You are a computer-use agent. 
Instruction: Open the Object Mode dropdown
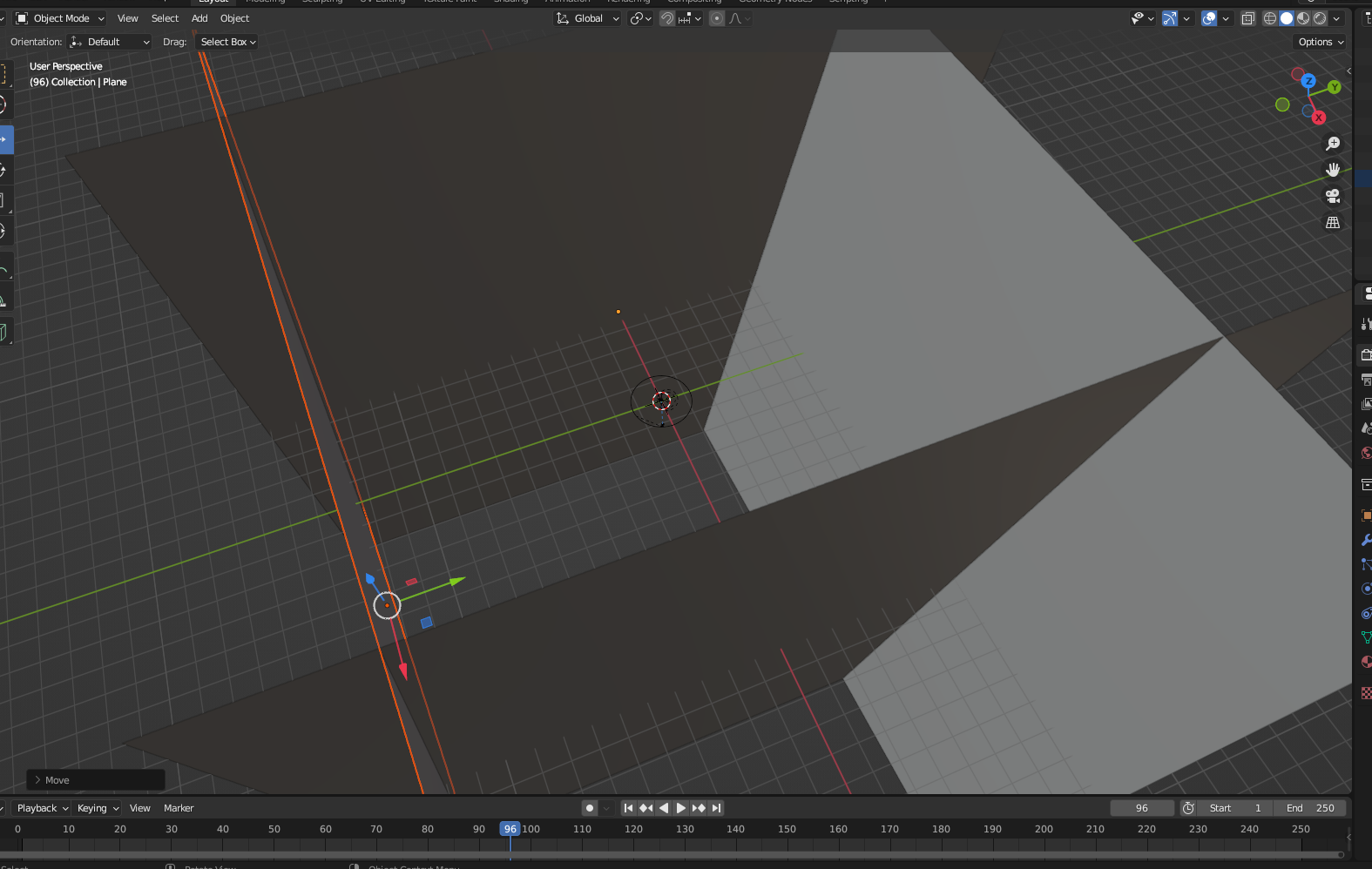click(x=60, y=18)
